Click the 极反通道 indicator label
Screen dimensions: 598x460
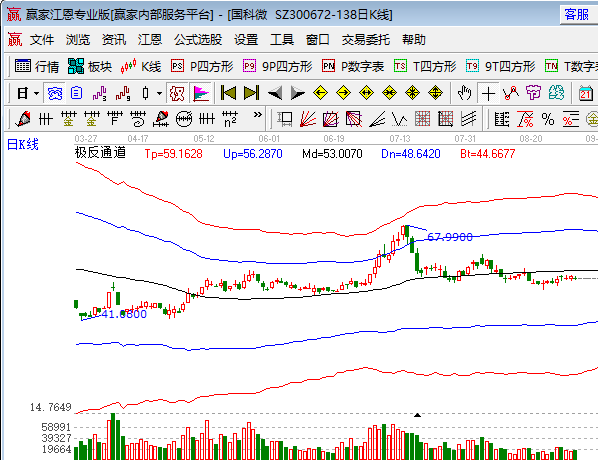100,153
